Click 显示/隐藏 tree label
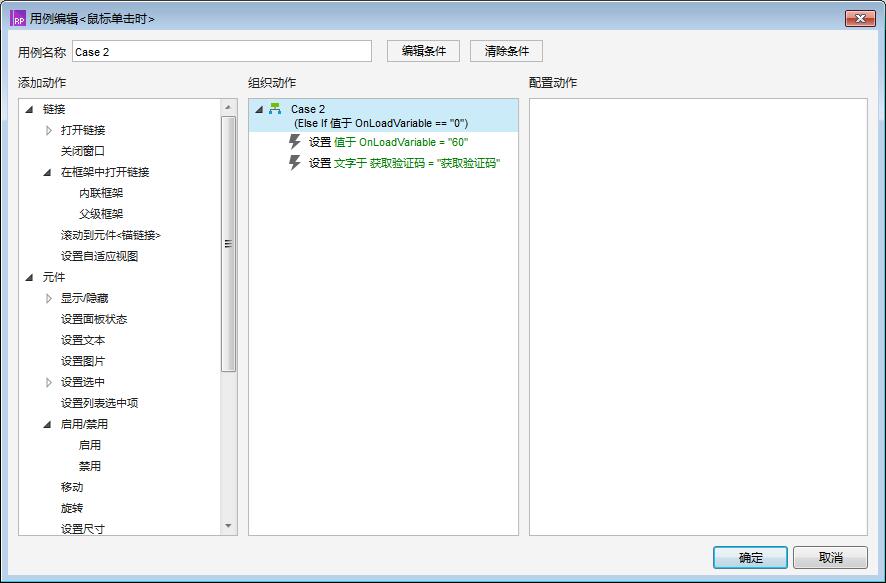The image size is (886, 583). click(85, 298)
